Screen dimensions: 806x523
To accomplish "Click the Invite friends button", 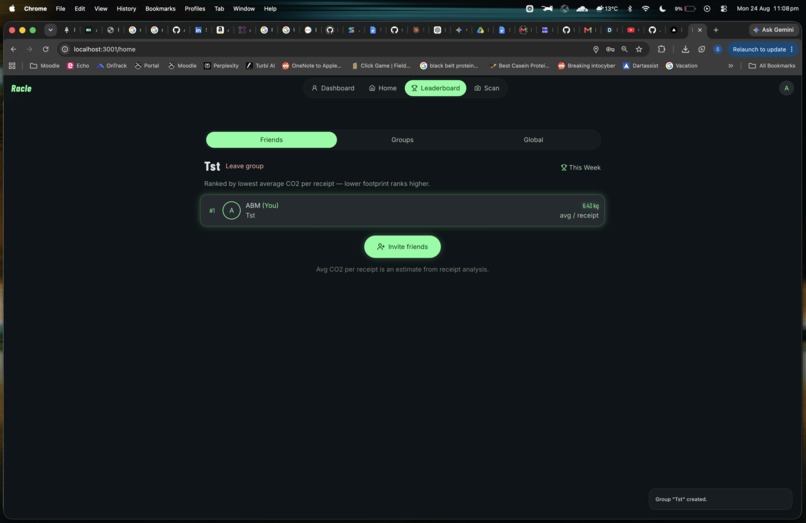I will [402, 247].
